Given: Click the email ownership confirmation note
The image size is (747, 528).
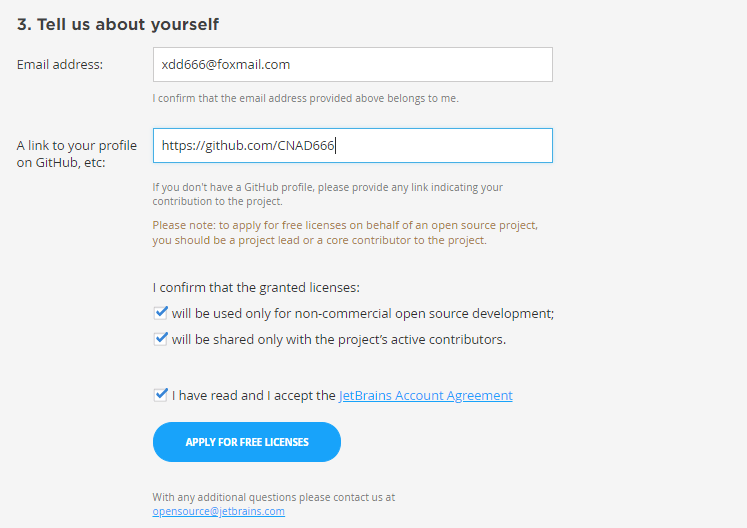Looking at the screenshot, I should pos(305,98).
